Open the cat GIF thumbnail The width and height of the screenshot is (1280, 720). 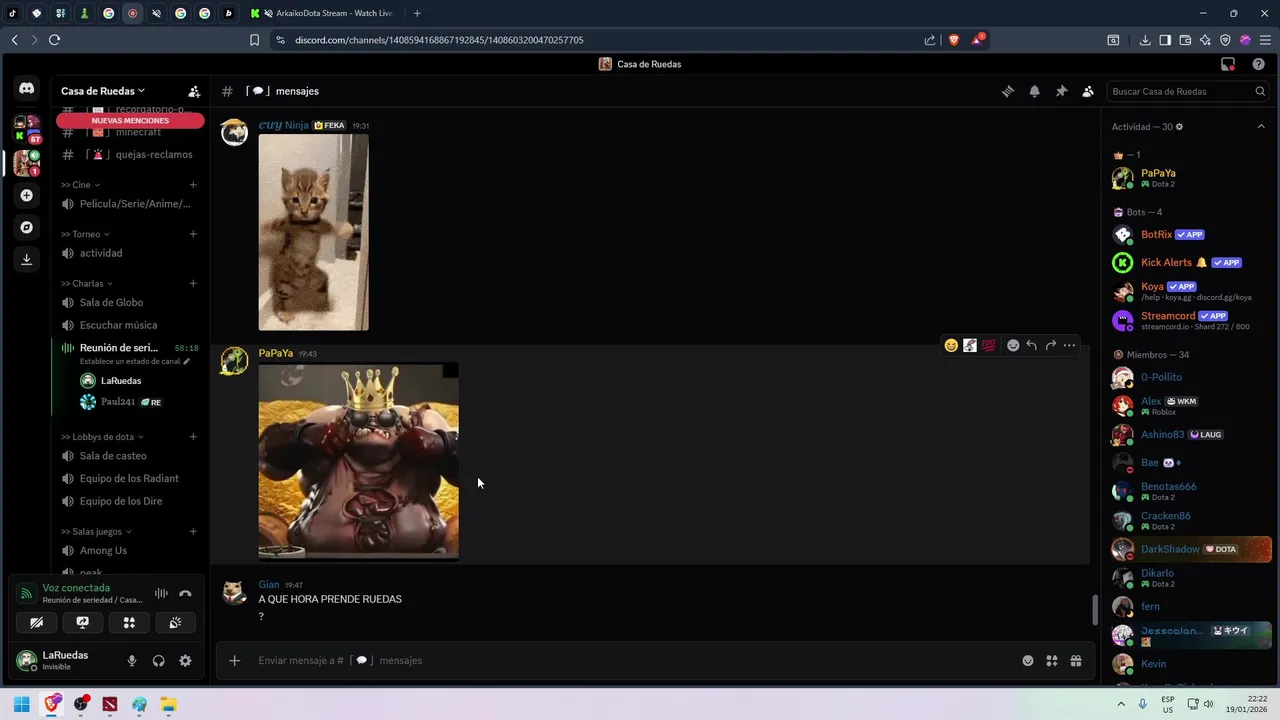point(313,232)
